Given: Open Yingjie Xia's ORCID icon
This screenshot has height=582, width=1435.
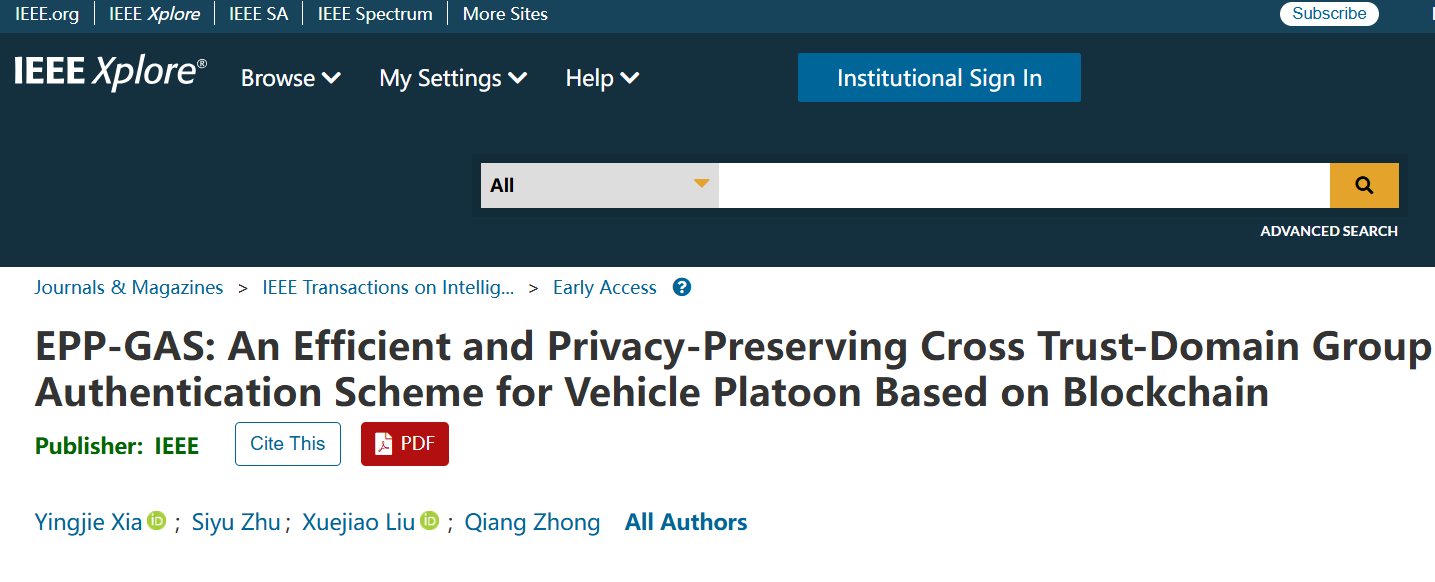Looking at the screenshot, I should pyautogui.click(x=156, y=521).
